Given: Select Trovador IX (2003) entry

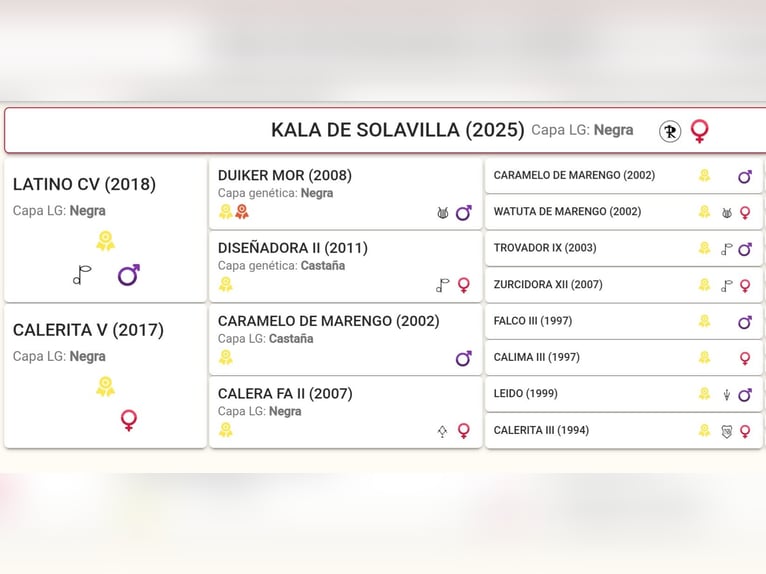Looking at the screenshot, I should point(624,249).
